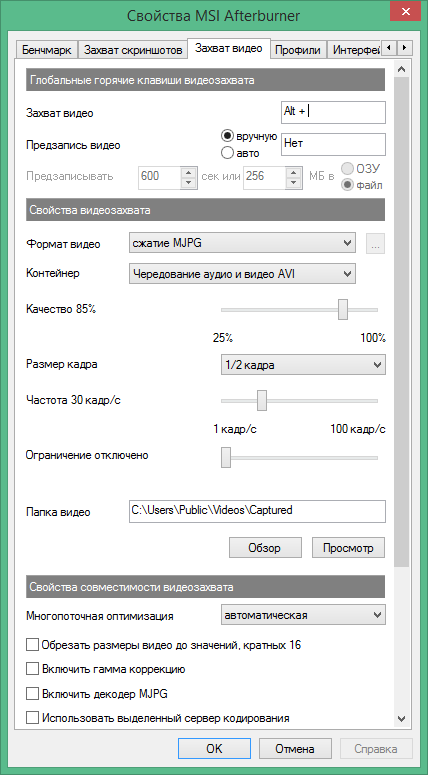Confirm with the OK button
The image size is (428, 775).
214,748
